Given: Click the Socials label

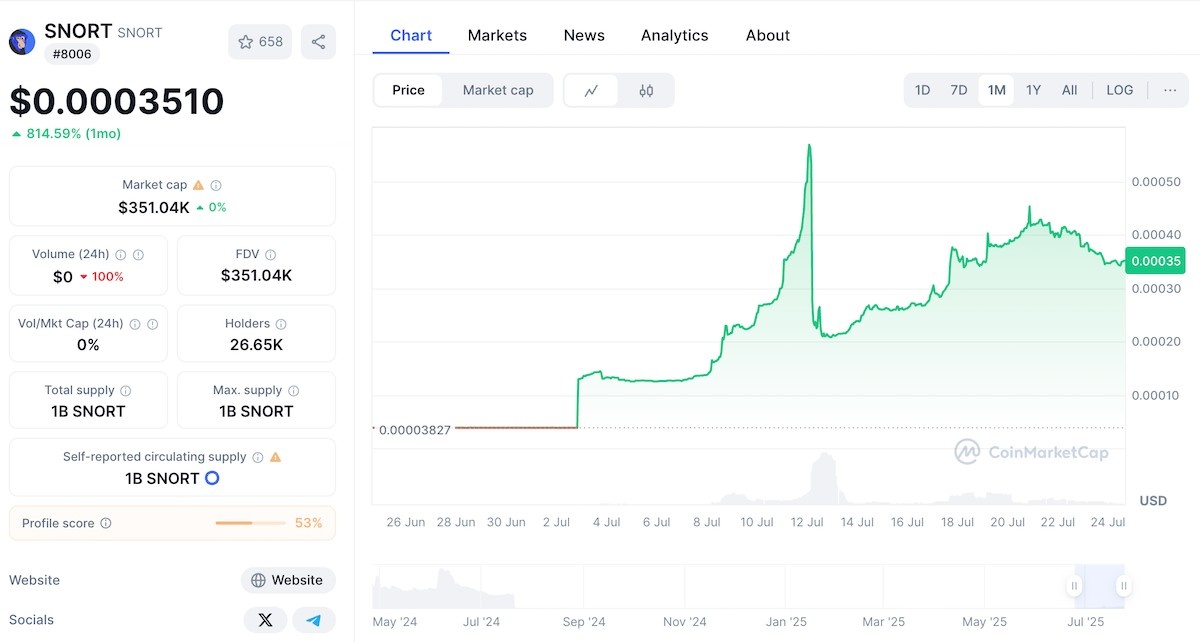Looking at the screenshot, I should [32, 620].
